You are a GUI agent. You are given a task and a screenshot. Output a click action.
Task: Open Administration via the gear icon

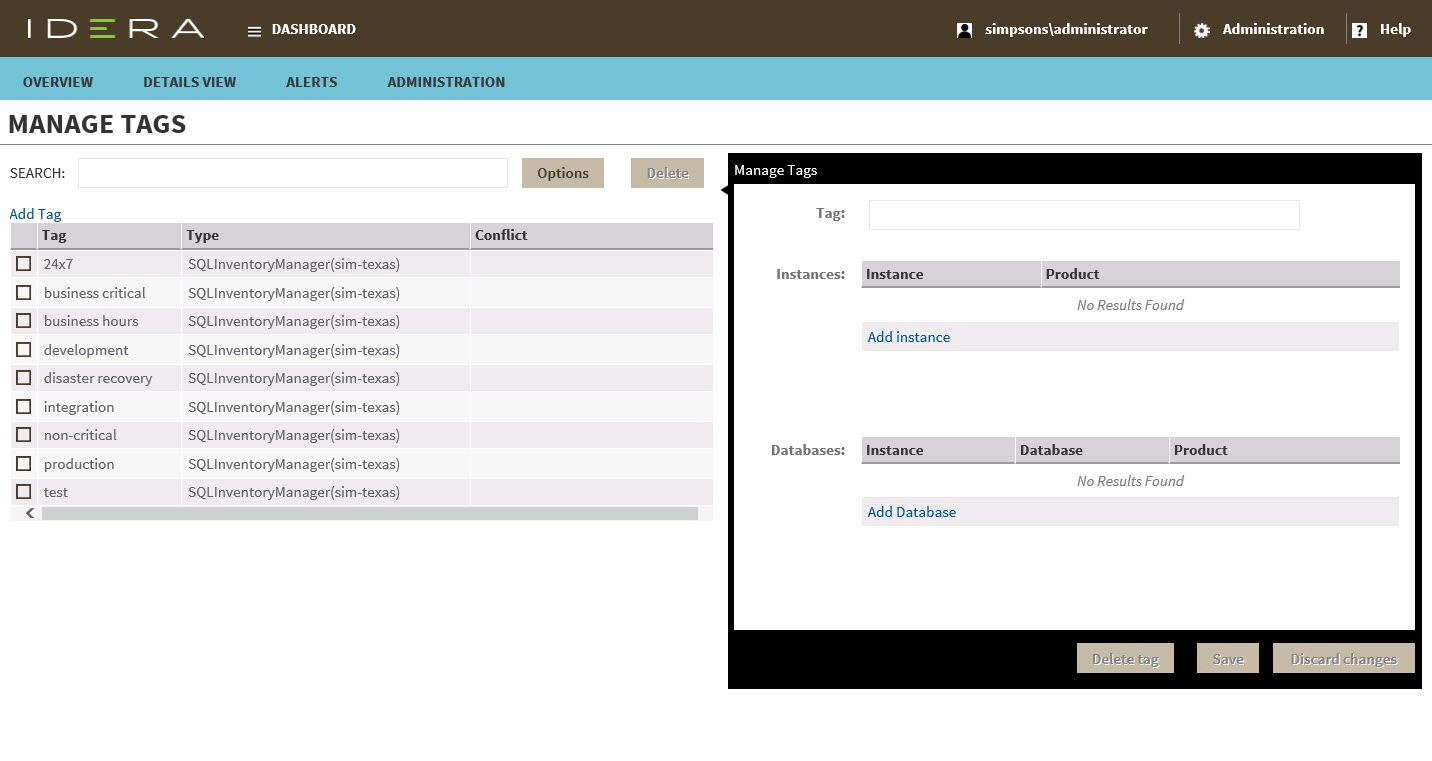pyautogui.click(x=1200, y=29)
